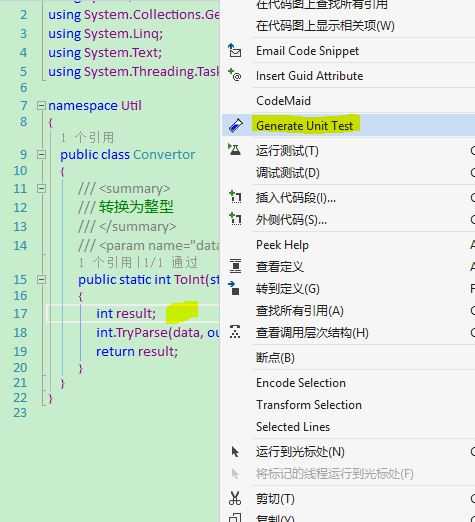Click the 查看定义 peek definition icon

pos(235,266)
